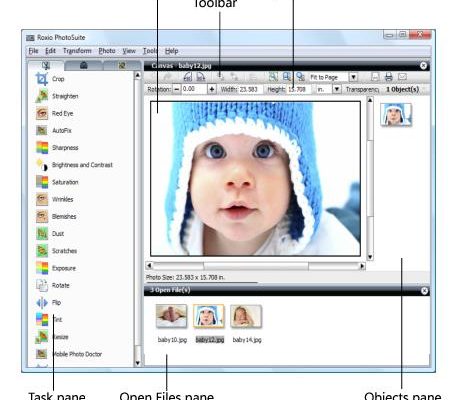Click the canvas horizontal scrollbar thumb
Viewport: 462px width, 400px height.
click(x=256, y=266)
